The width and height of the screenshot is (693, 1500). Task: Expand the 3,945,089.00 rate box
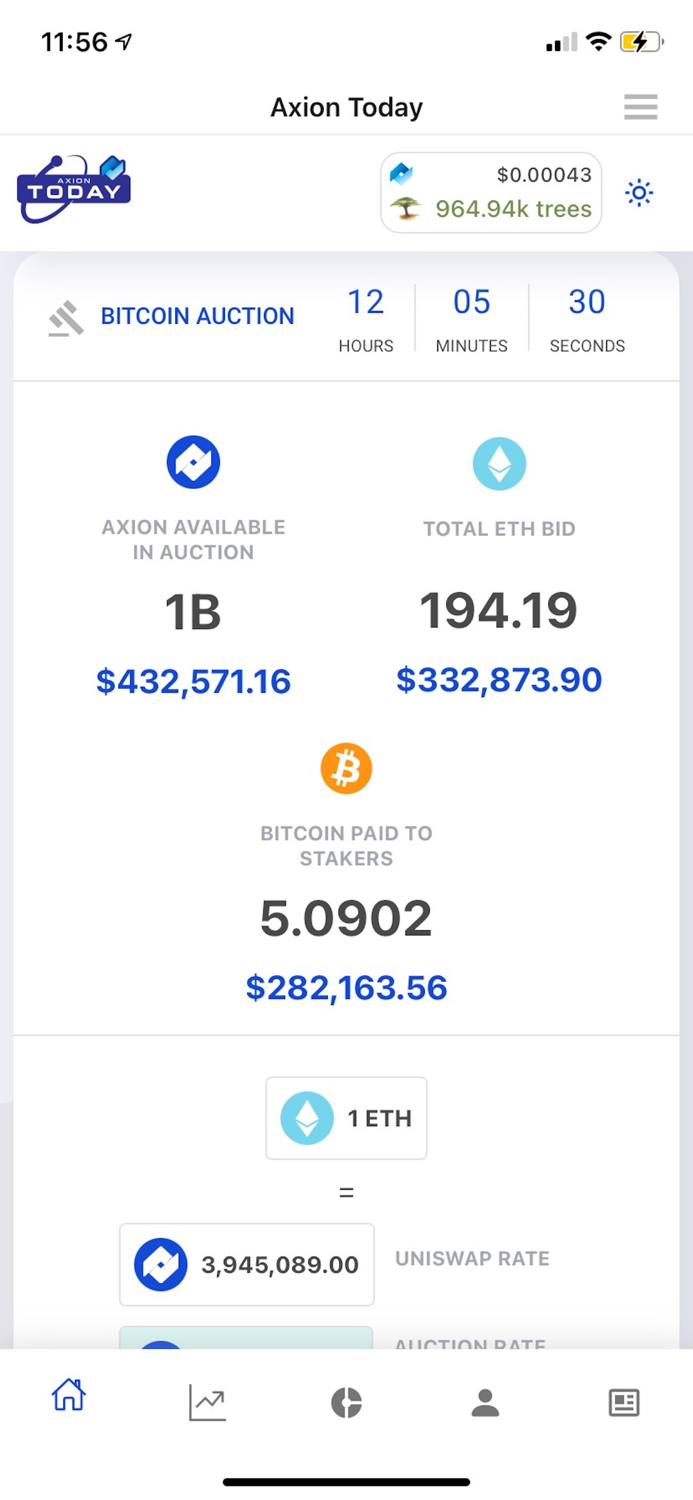coord(245,1264)
